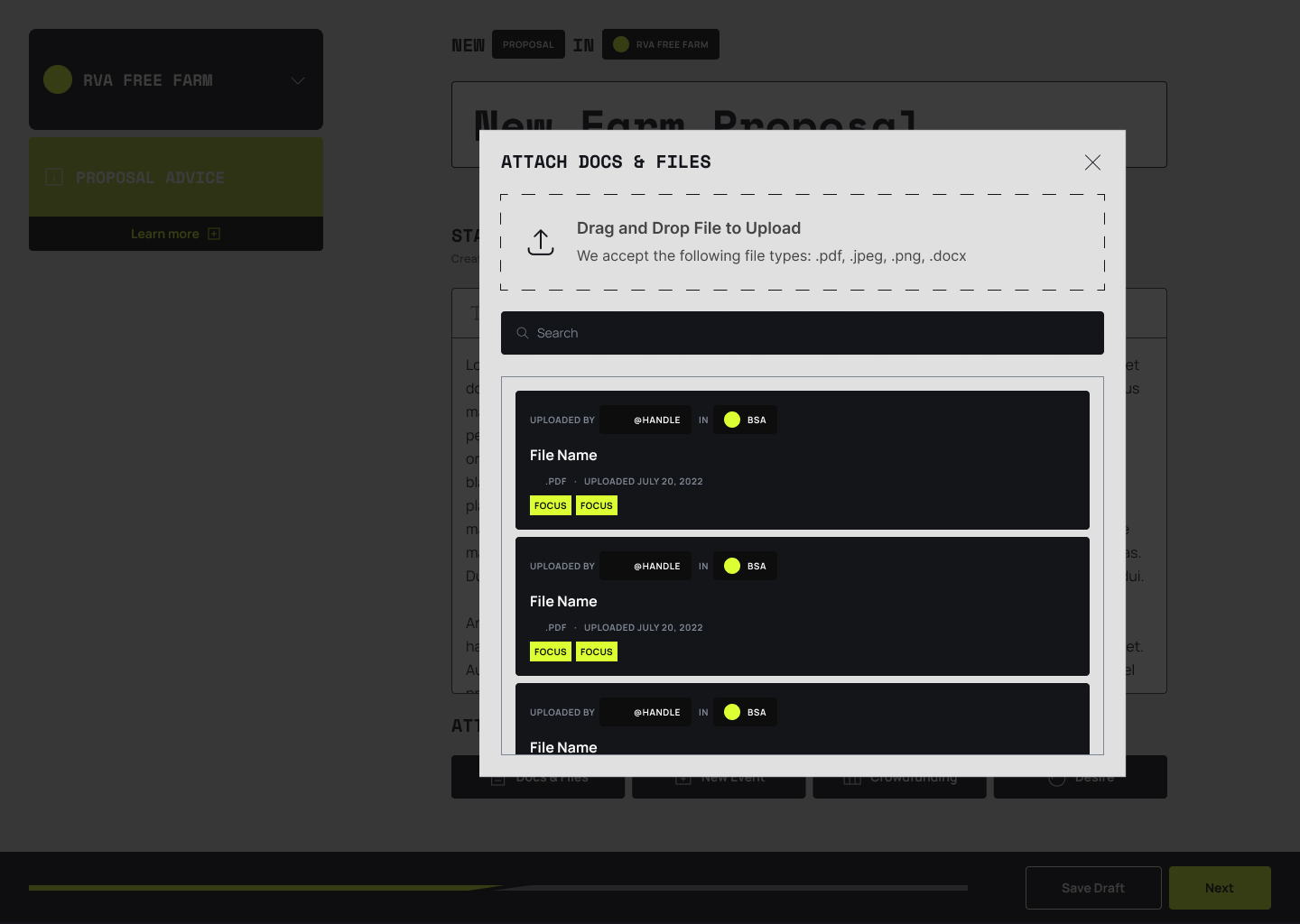The image size is (1300, 924).
Task: Click '.PDF' label on the first card
Action: [556, 481]
